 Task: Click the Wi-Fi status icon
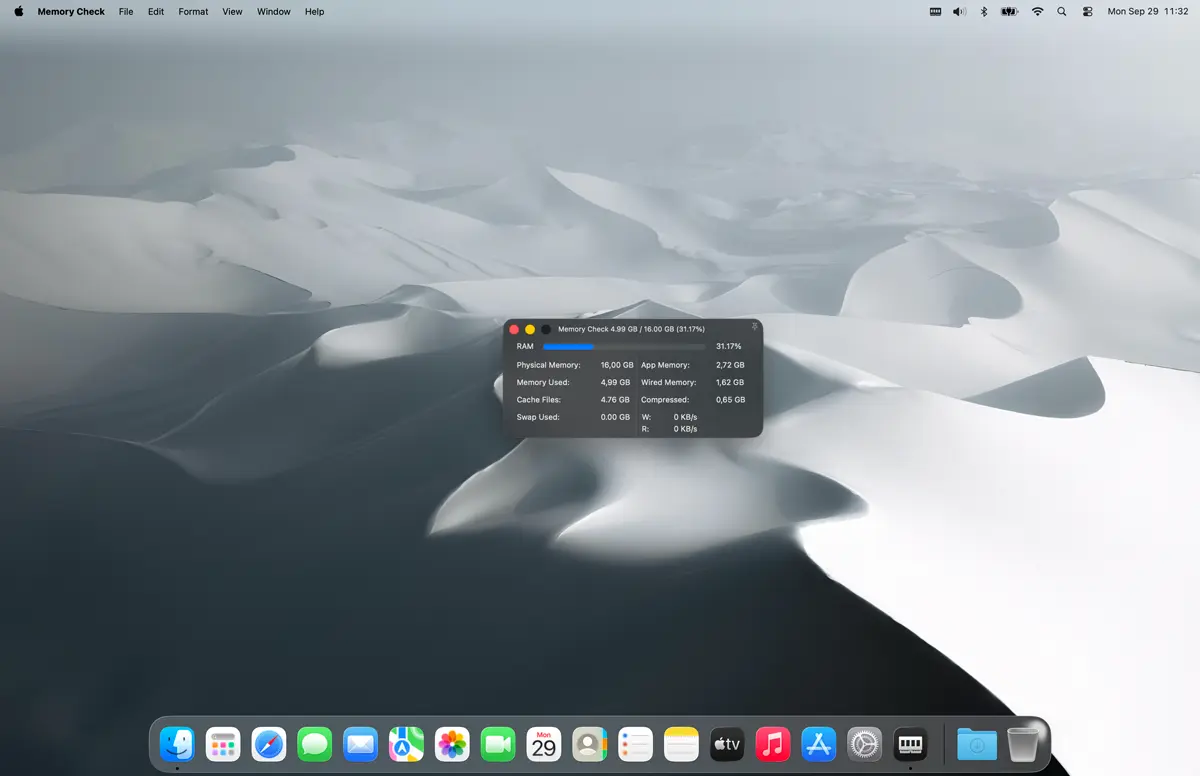click(x=1037, y=12)
